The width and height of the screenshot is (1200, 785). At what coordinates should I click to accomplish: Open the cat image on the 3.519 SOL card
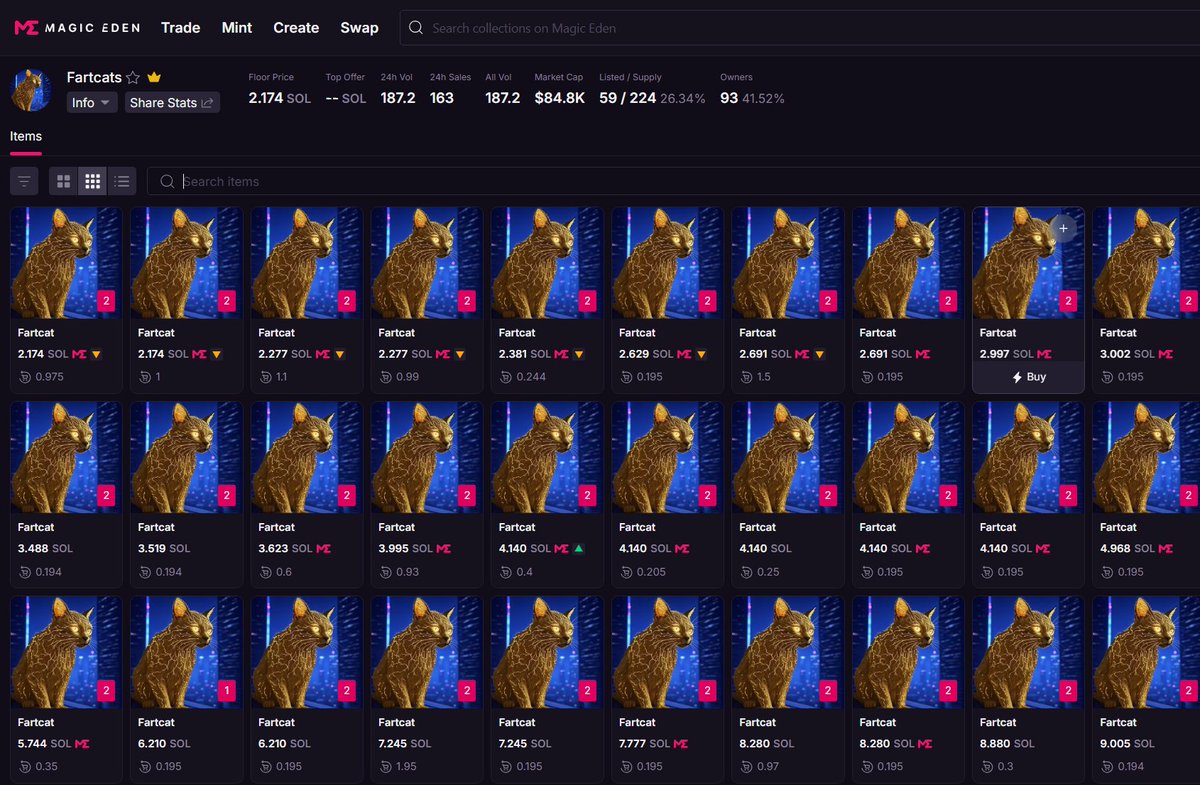pyautogui.click(x=186, y=459)
